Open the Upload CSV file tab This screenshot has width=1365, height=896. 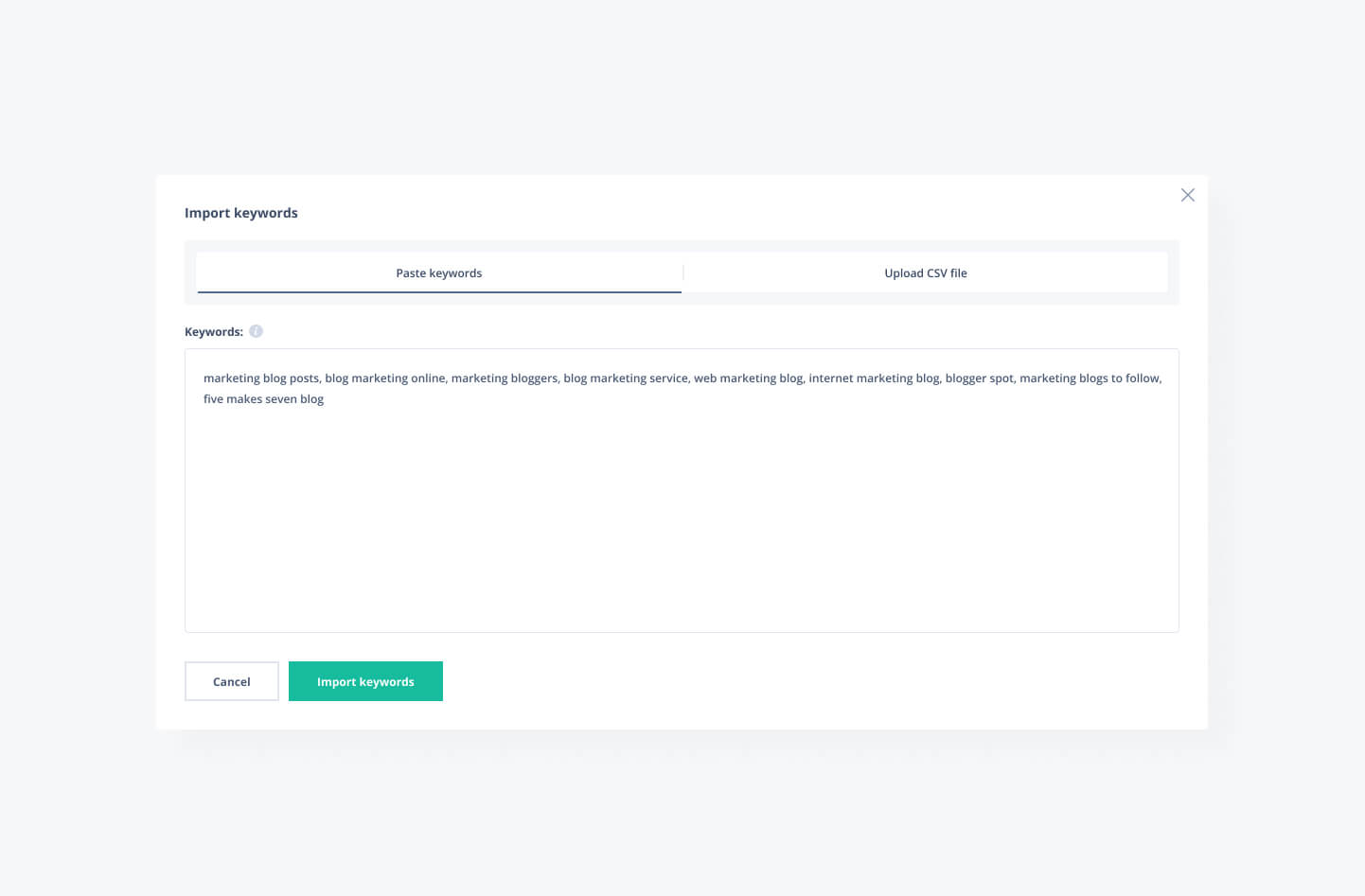click(x=925, y=272)
